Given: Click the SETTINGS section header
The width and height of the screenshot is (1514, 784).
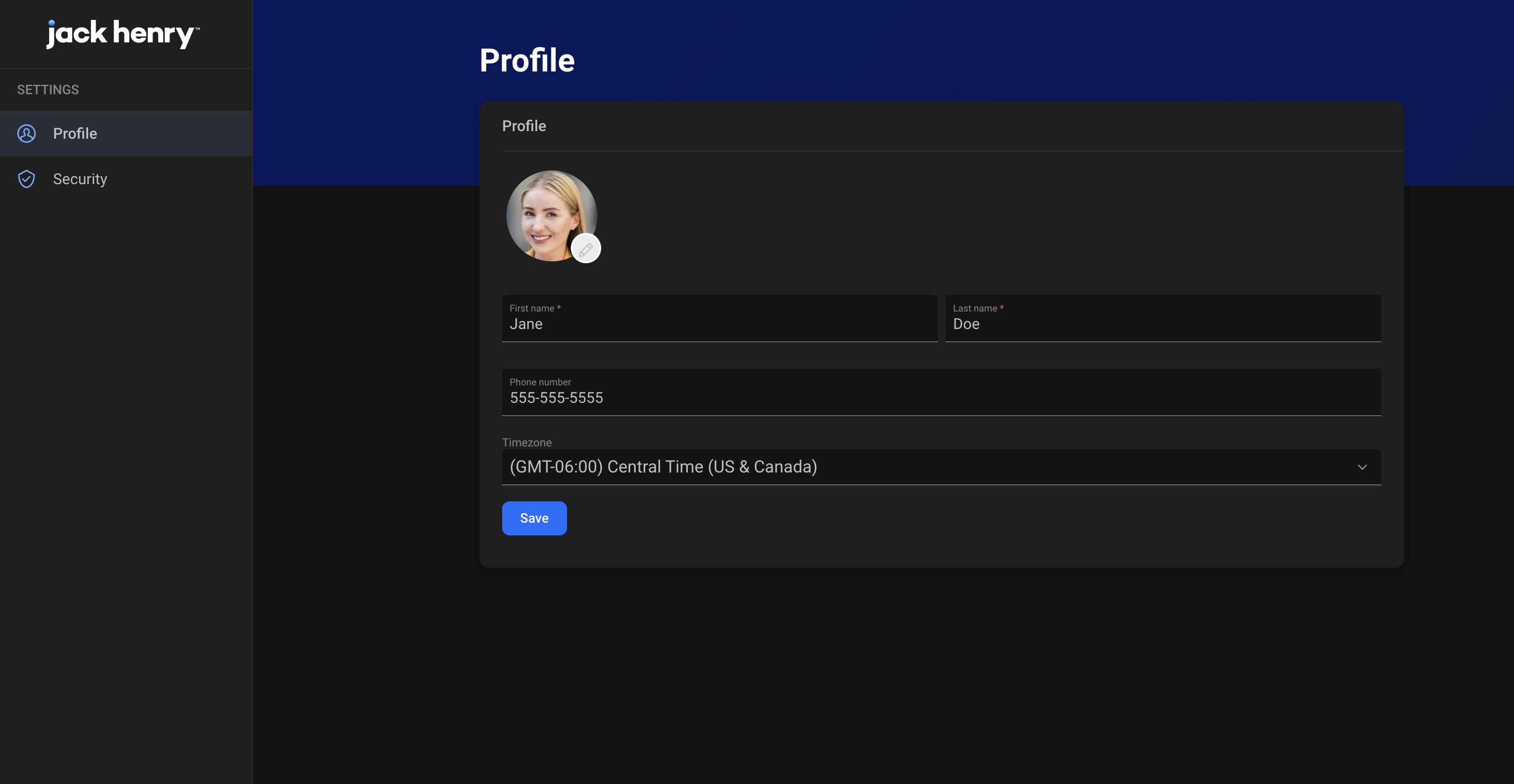Looking at the screenshot, I should pyautogui.click(x=47, y=89).
